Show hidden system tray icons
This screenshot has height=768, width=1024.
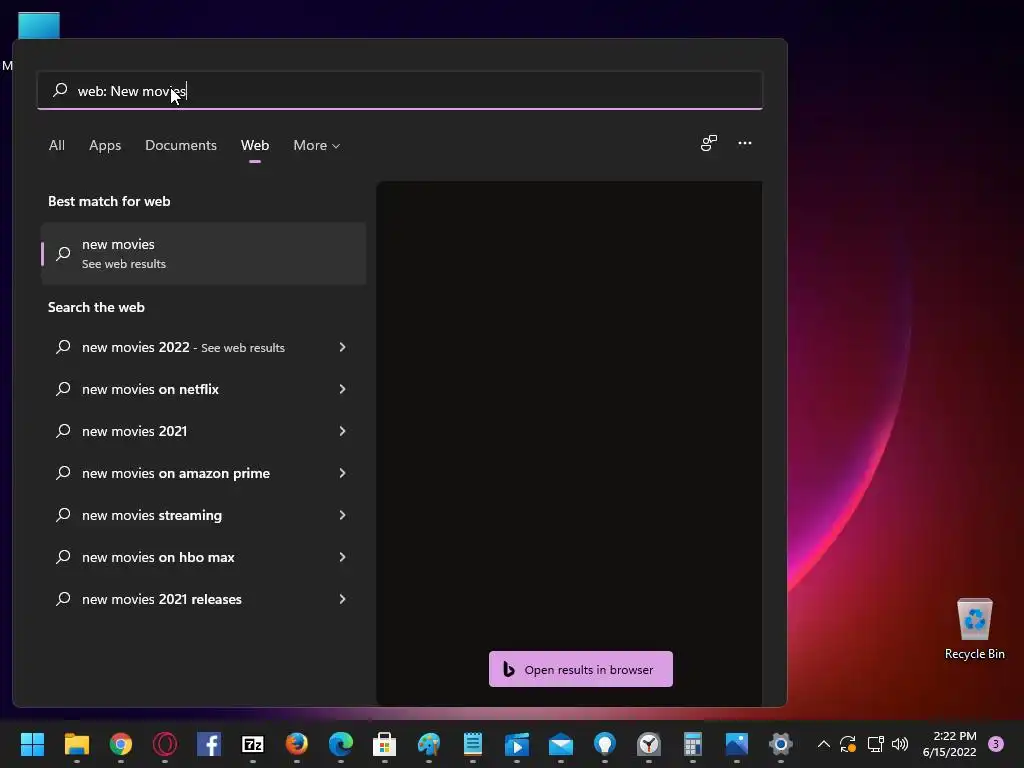[824, 744]
